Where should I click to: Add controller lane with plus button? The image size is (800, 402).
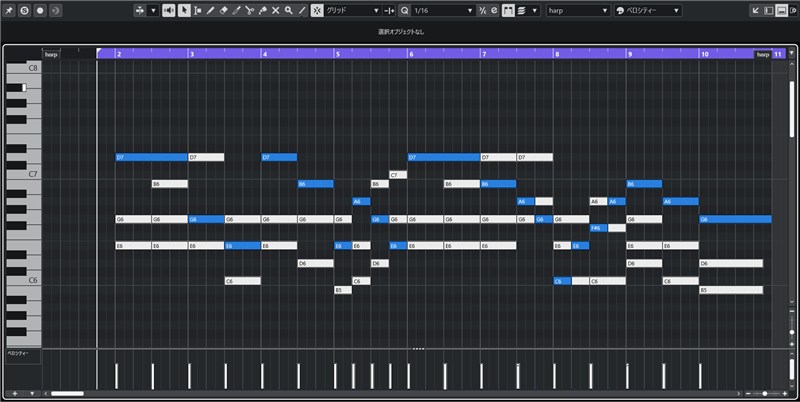(15, 393)
